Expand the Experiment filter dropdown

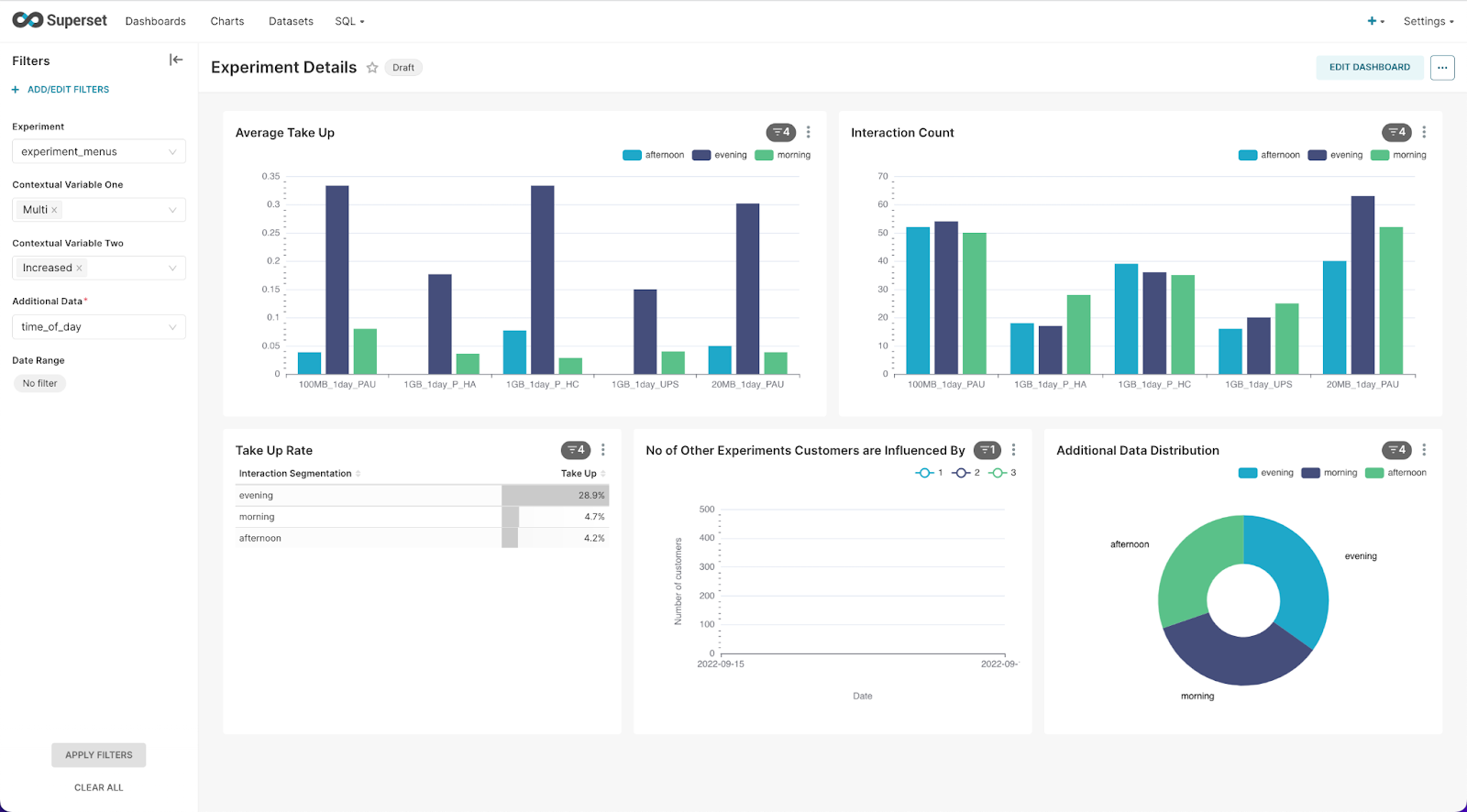point(99,152)
